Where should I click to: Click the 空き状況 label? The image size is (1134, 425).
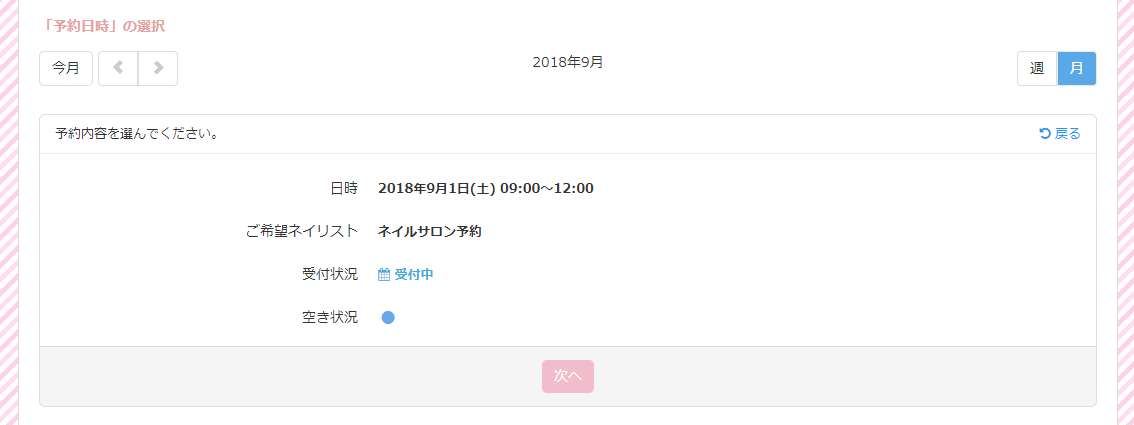point(330,318)
